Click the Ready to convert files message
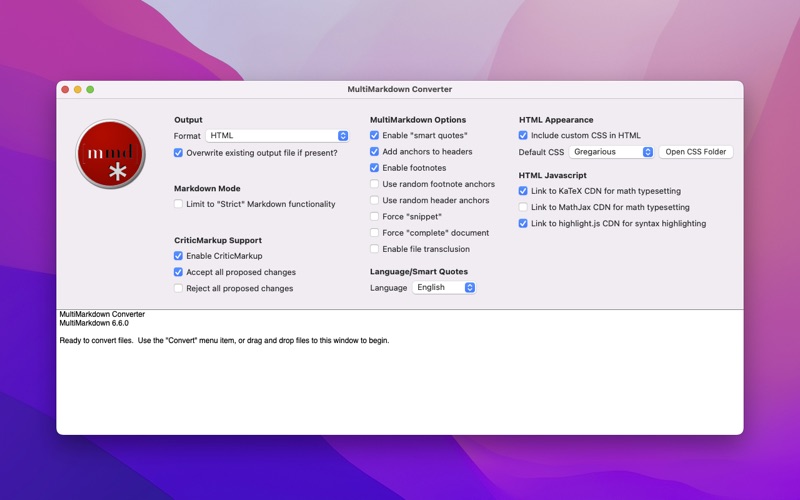Viewport: 800px width, 500px height. [x=224, y=340]
